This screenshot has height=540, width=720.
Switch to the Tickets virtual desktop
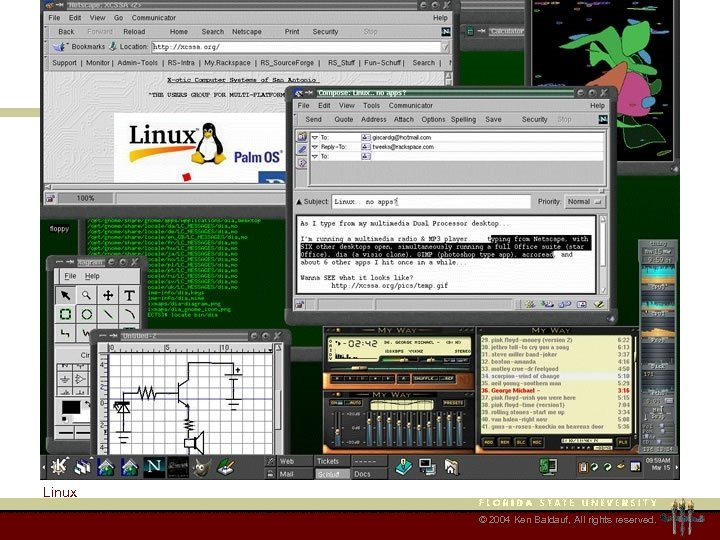coord(332,461)
